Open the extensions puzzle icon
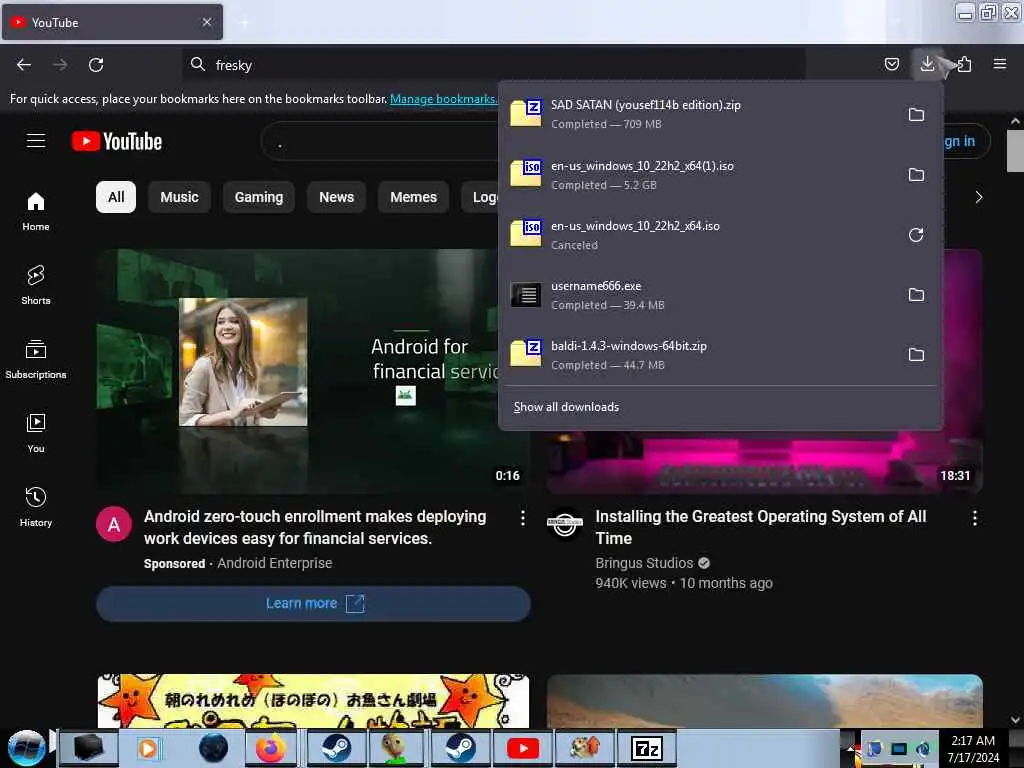 click(x=964, y=64)
